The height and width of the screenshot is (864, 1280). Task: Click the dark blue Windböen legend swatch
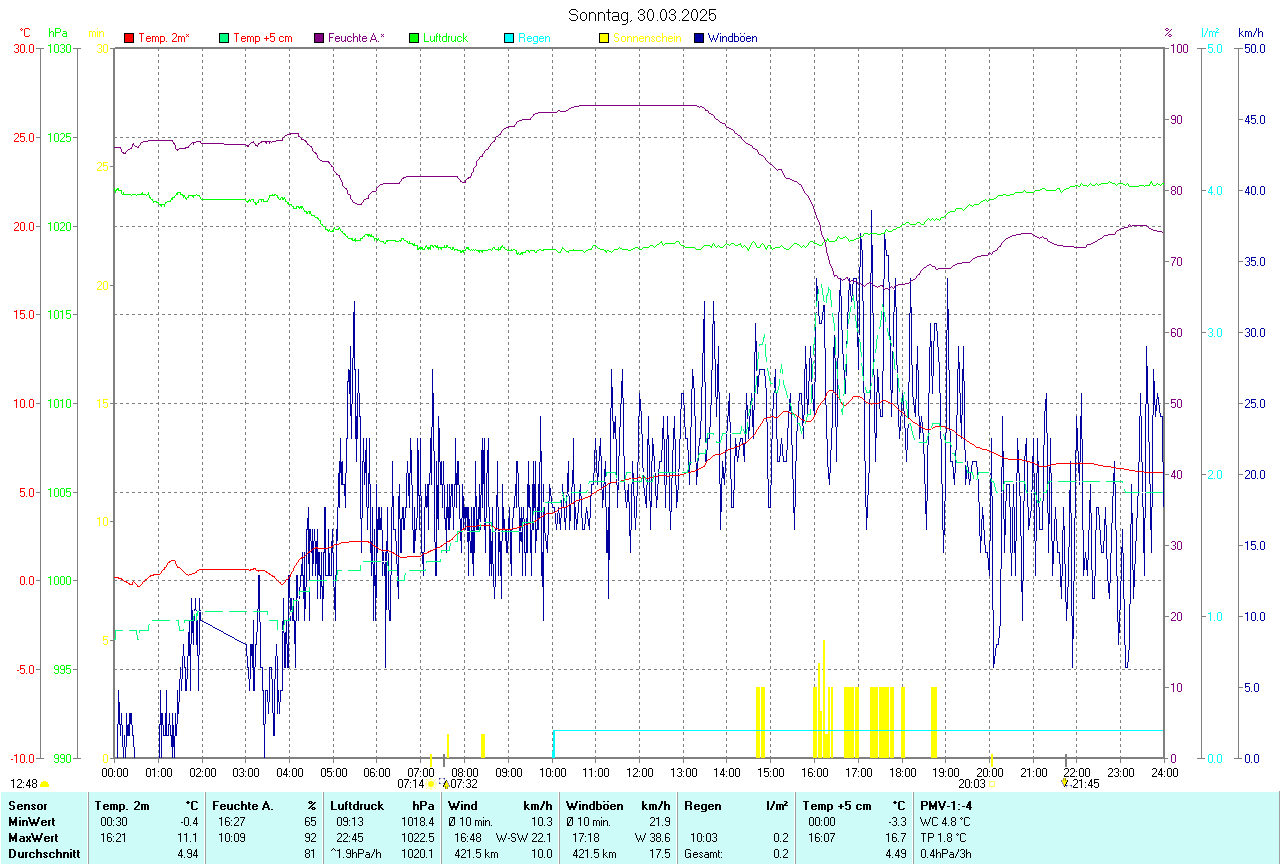pos(699,38)
